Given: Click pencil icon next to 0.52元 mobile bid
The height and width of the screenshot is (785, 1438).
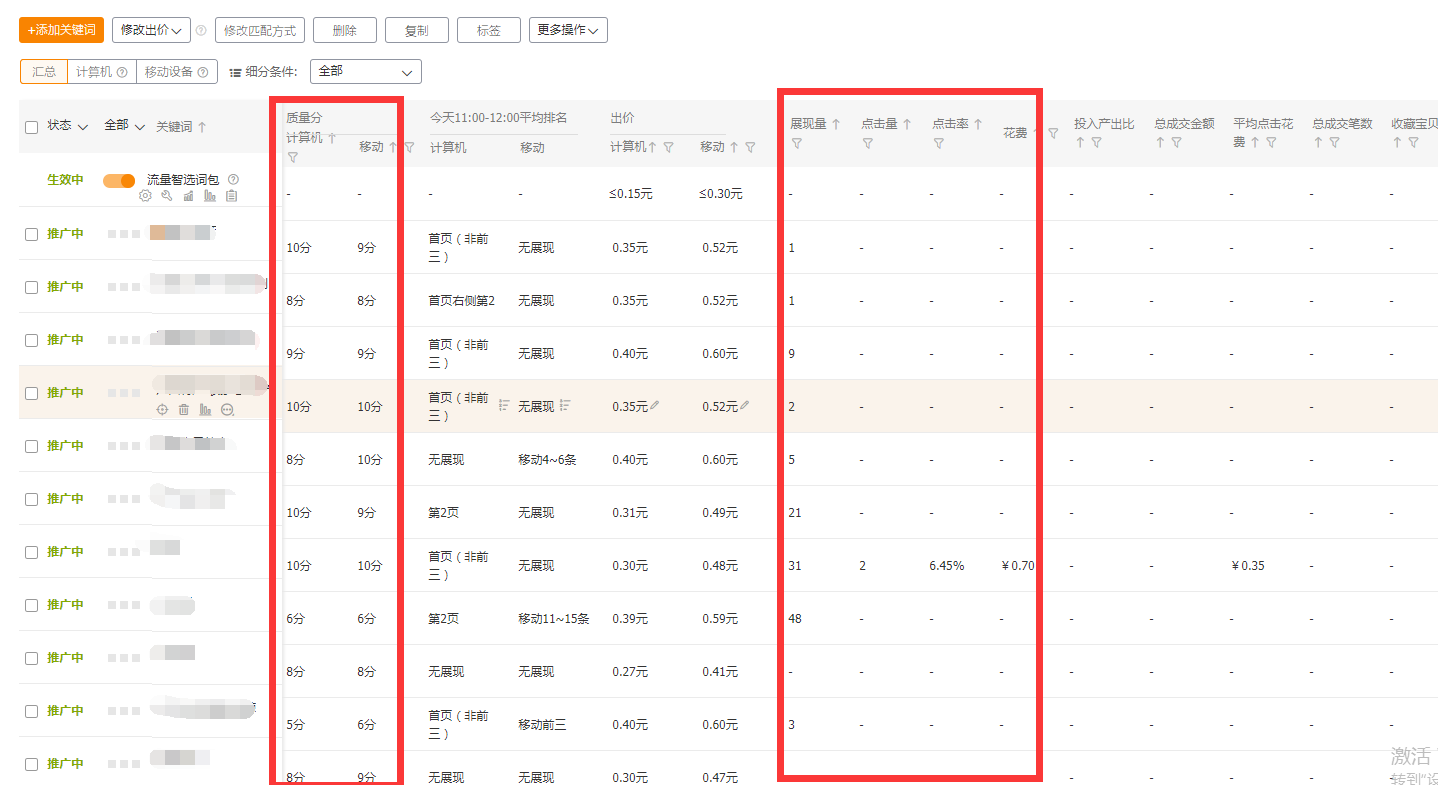Looking at the screenshot, I should [x=744, y=406].
